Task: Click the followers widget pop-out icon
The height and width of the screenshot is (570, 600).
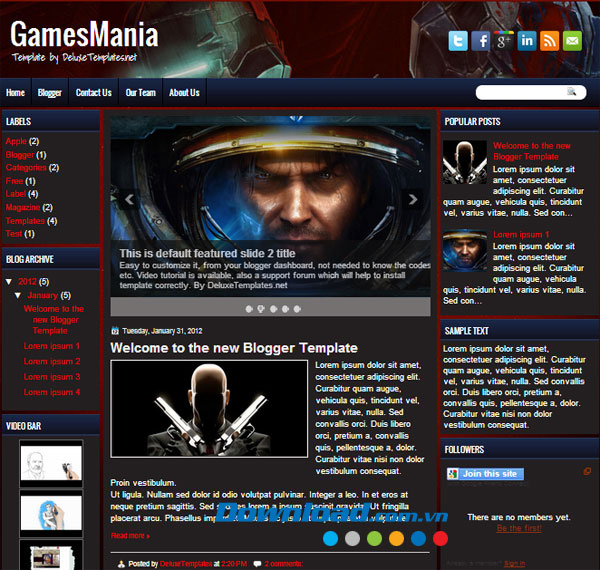Action: (587, 471)
